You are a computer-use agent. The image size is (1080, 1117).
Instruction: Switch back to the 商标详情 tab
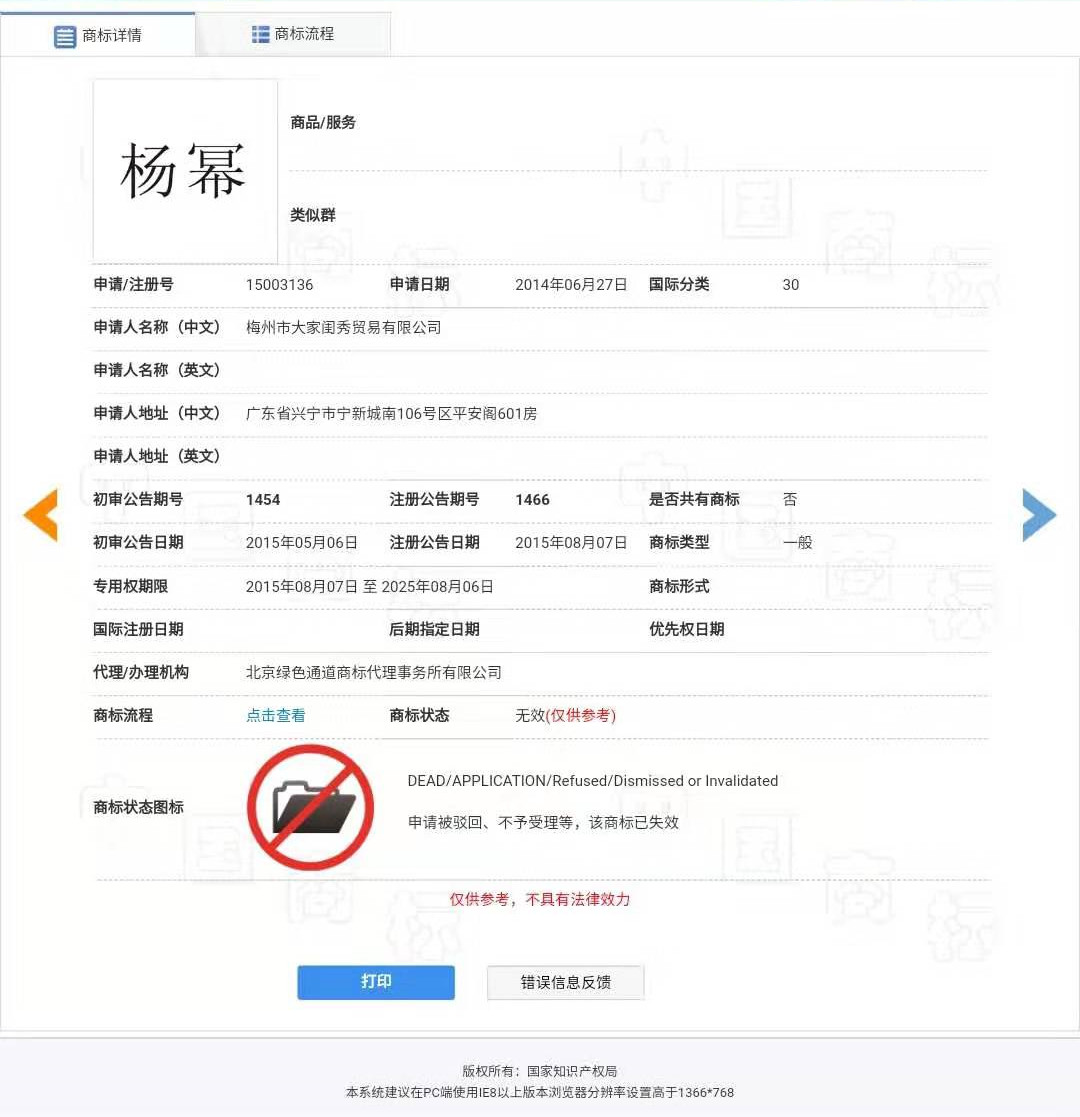(x=97, y=35)
